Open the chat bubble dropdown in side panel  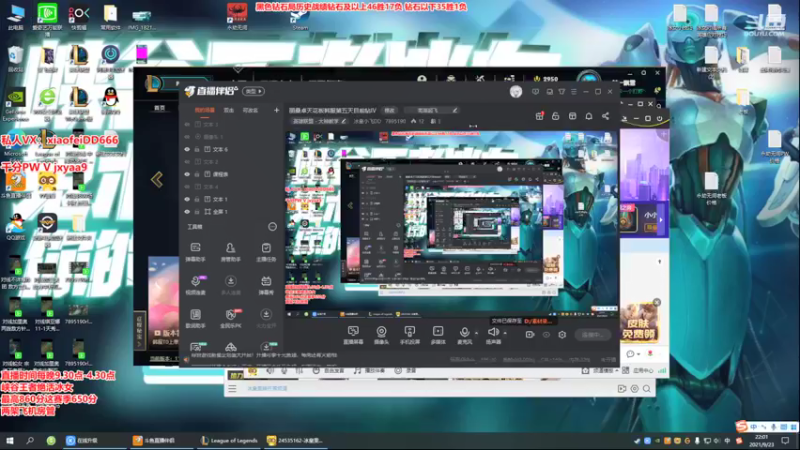(x=633, y=354)
